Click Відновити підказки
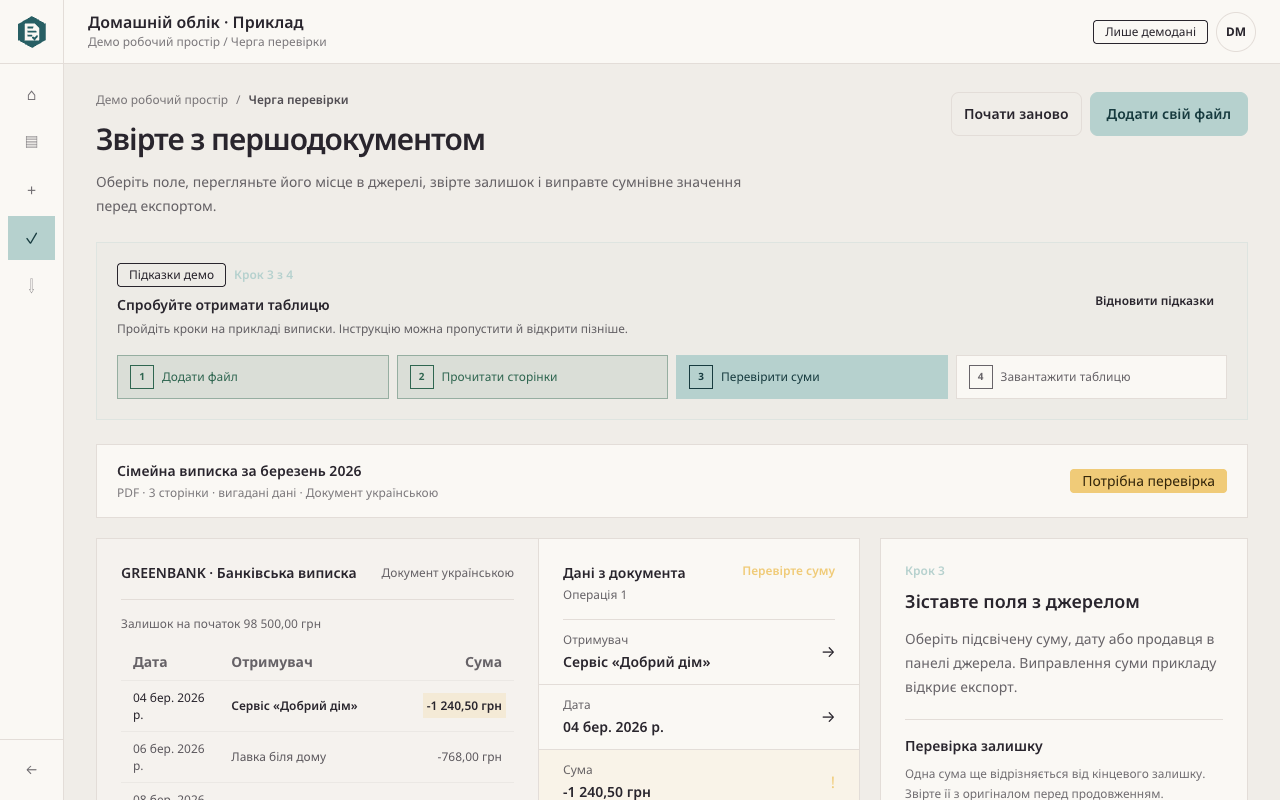 pyautogui.click(x=1154, y=301)
